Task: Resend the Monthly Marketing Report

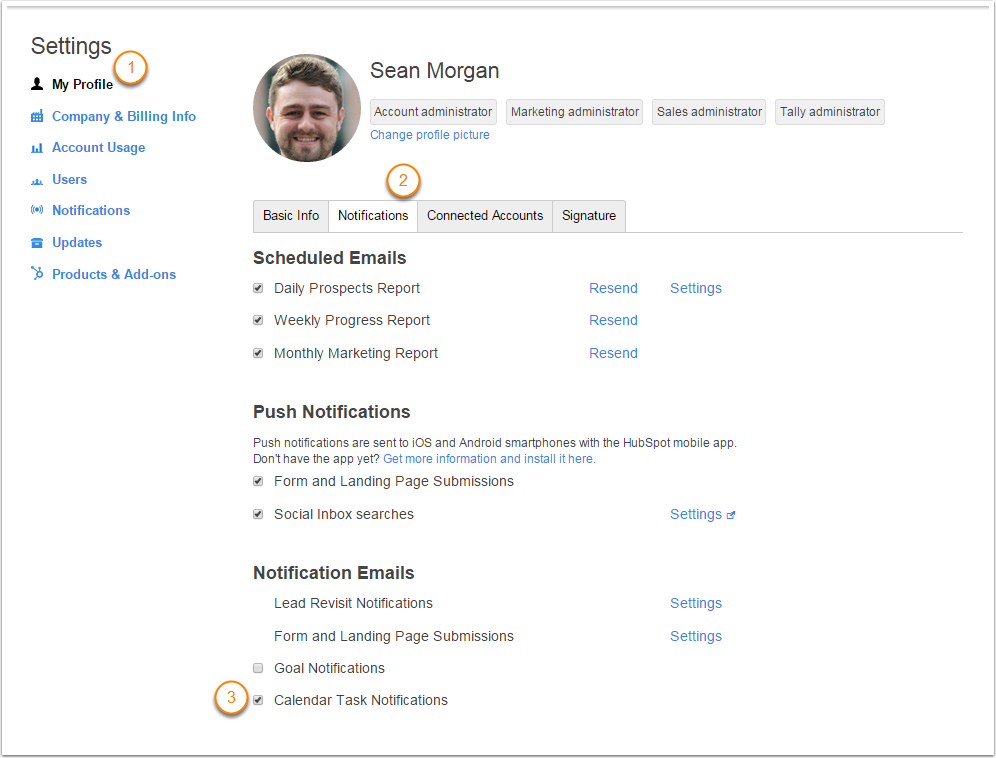Action: coord(613,353)
